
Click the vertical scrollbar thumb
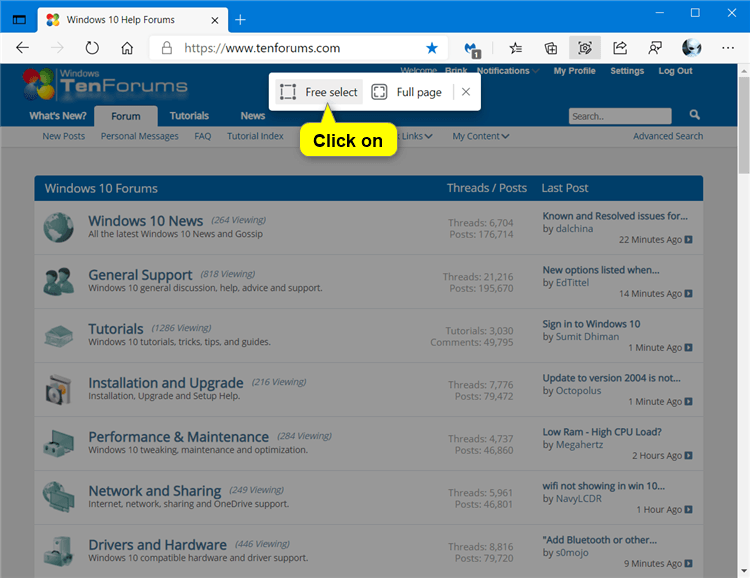click(x=744, y=125)
